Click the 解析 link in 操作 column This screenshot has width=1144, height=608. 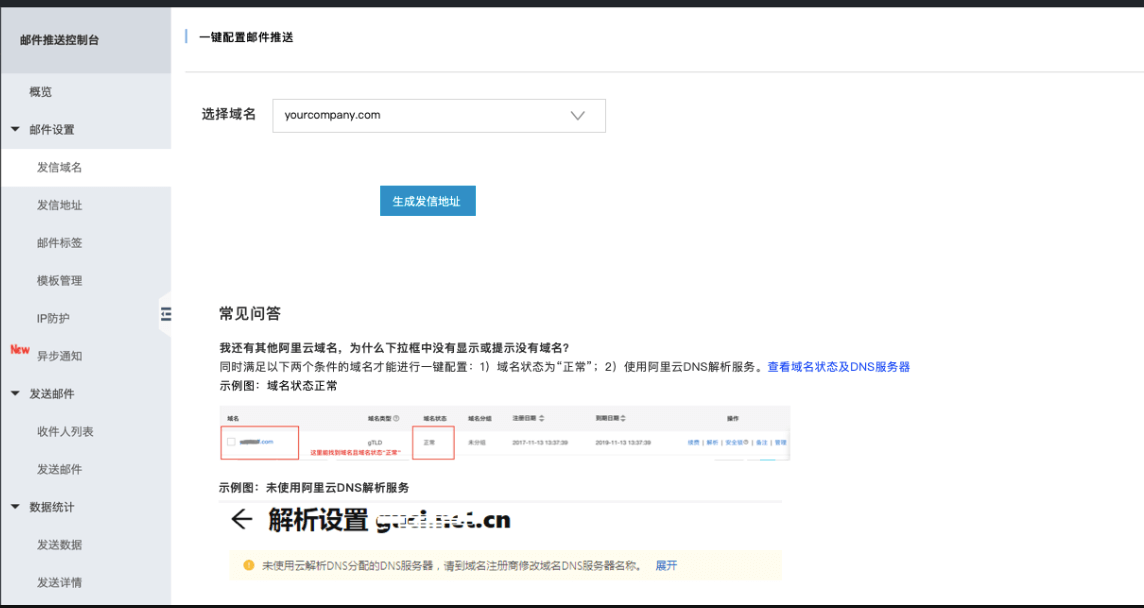coord(713,443)
